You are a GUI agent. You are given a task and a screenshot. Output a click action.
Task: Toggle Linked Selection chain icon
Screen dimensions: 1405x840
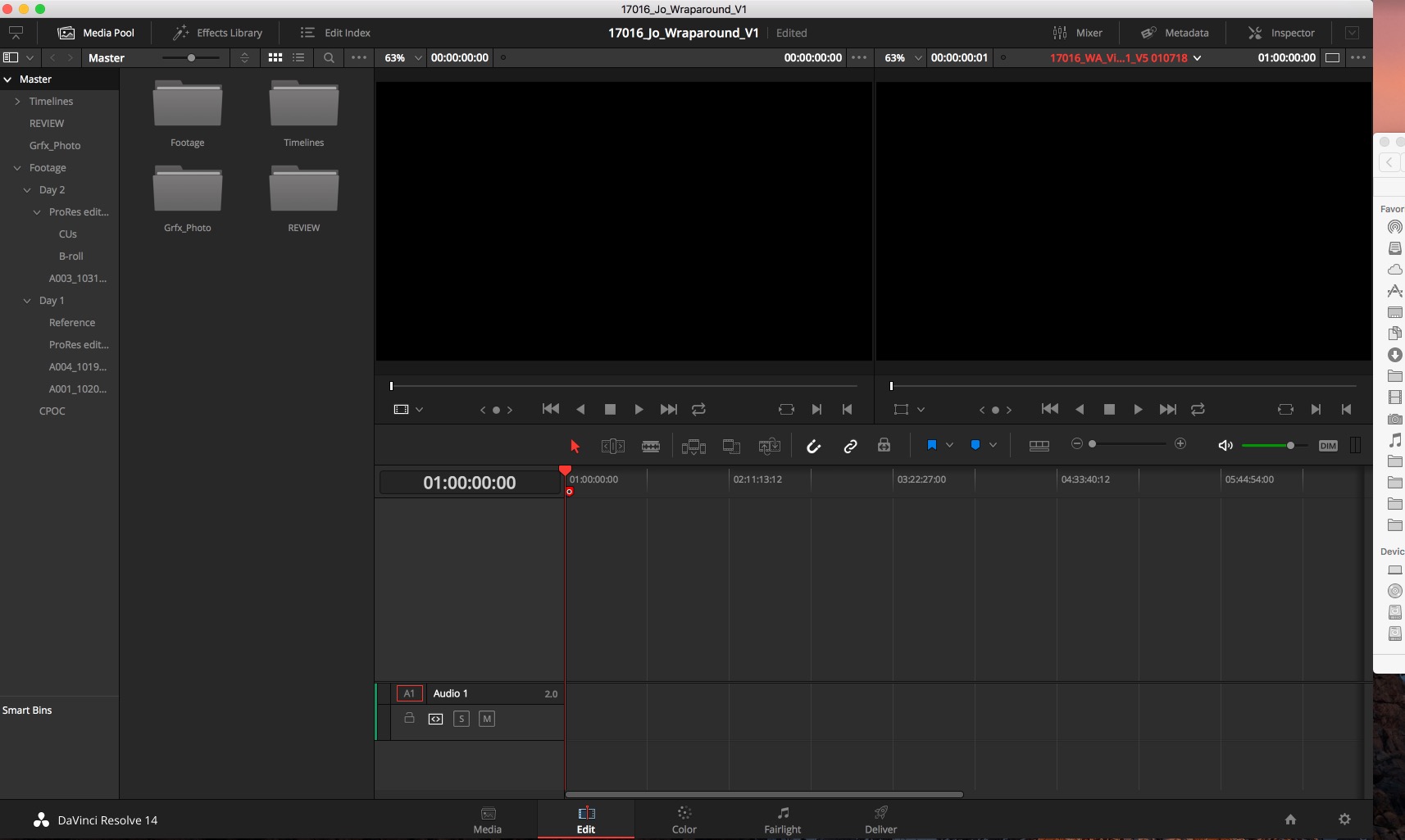tap(850, 446)
